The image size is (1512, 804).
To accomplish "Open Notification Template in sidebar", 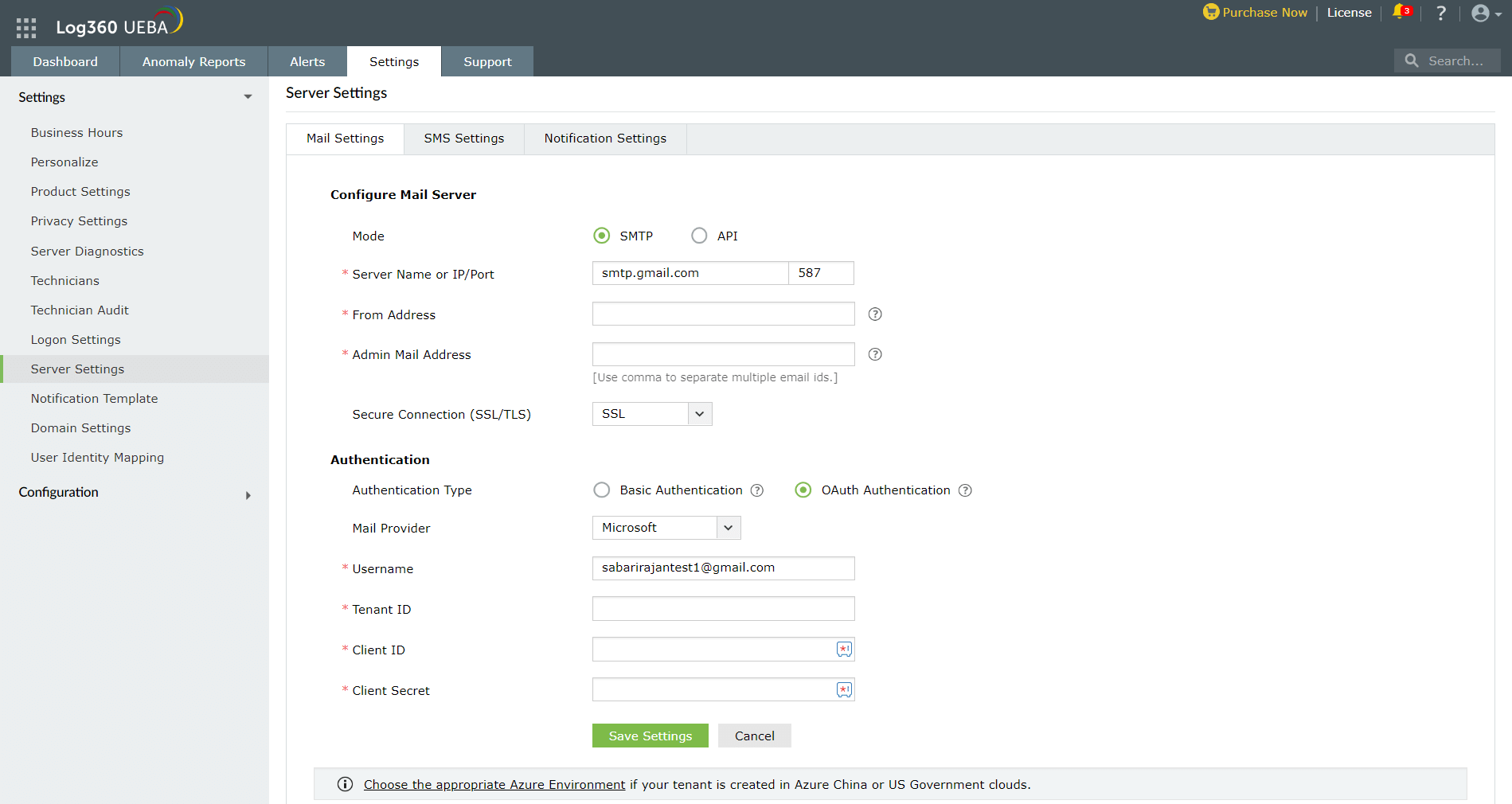I will coord(94,399).
